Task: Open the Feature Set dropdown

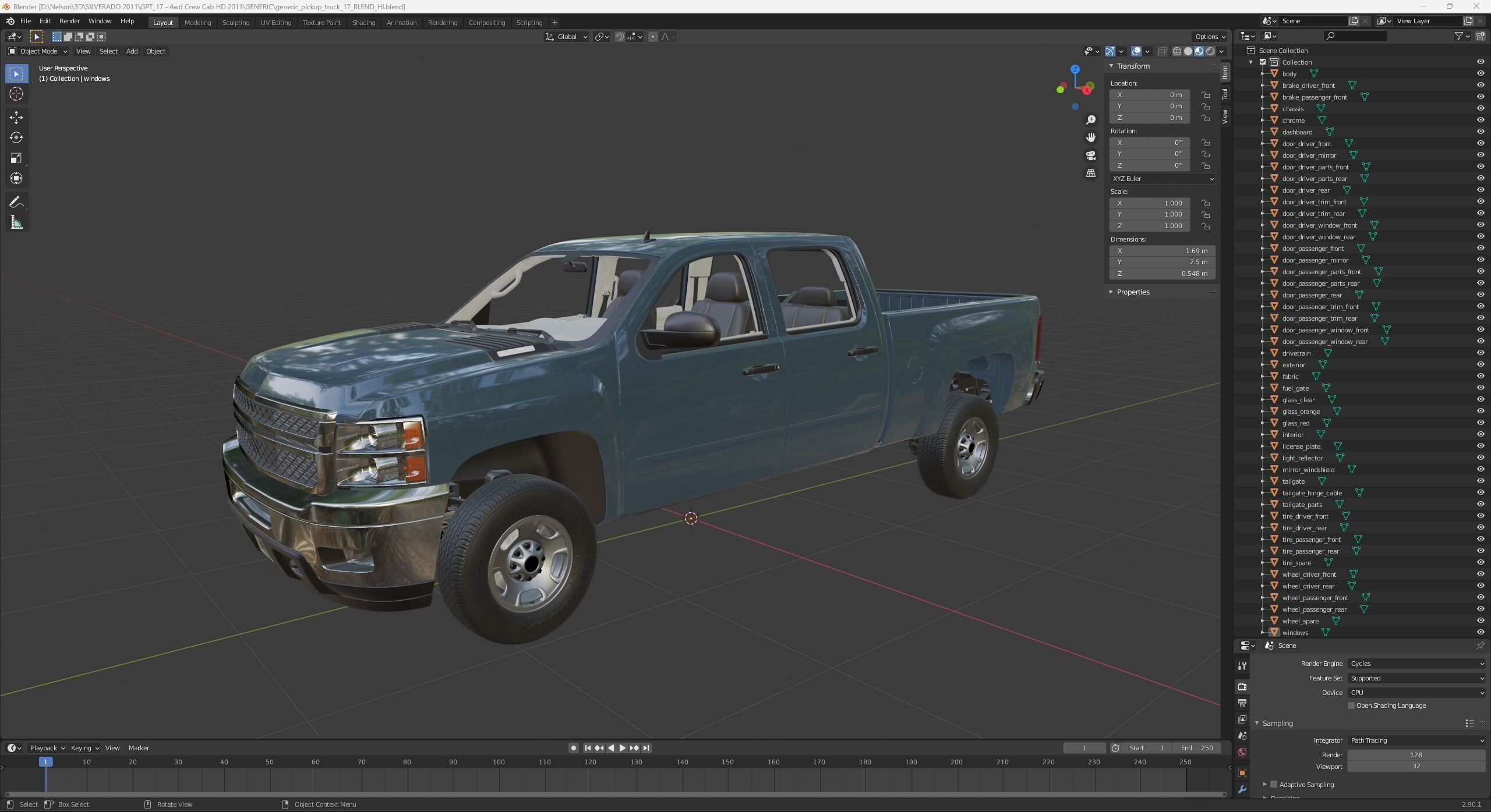Action: [x=1416, y=678]
